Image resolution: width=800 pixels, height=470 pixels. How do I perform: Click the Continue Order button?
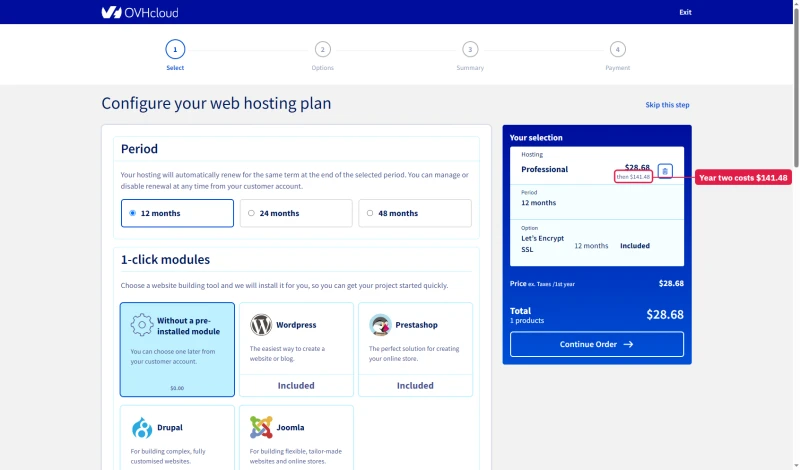(596, 344)
